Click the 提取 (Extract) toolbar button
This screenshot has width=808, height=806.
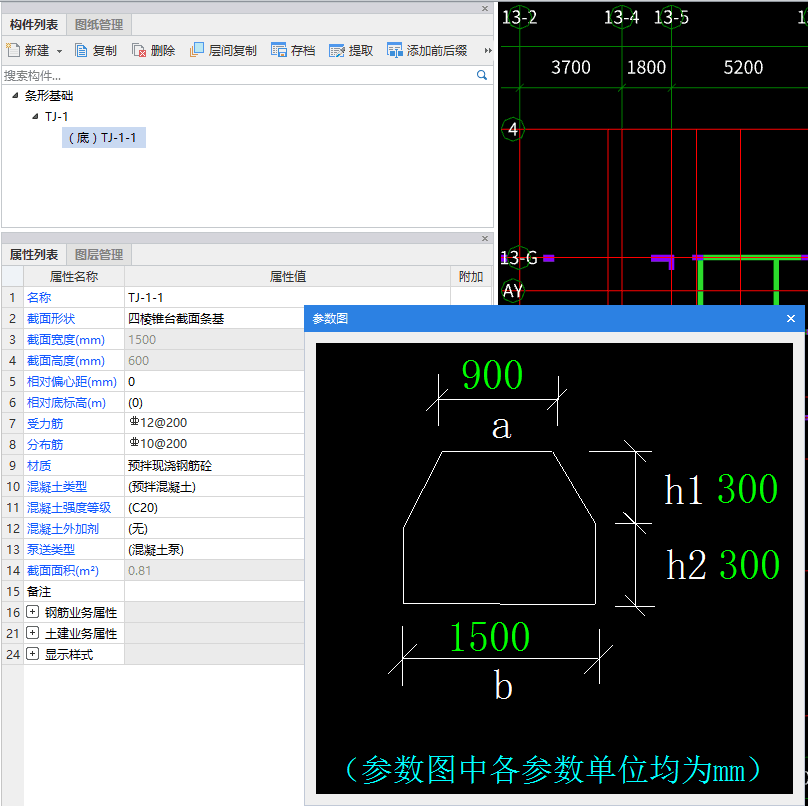click(351, 51)
